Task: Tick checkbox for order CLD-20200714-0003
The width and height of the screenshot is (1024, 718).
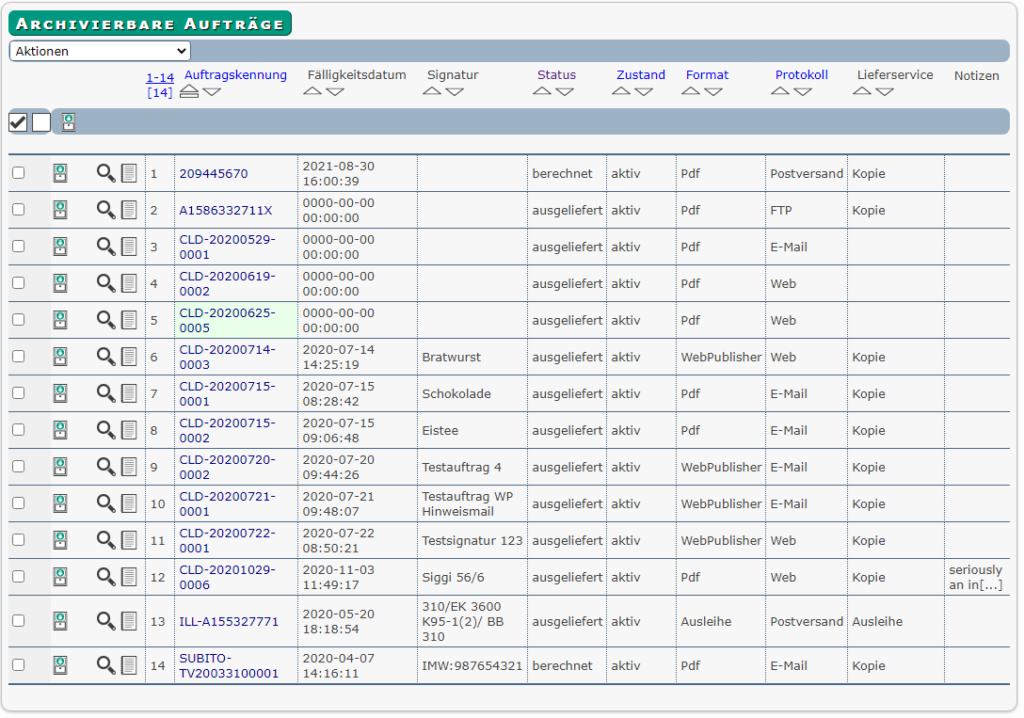Action: coord(18,356)
